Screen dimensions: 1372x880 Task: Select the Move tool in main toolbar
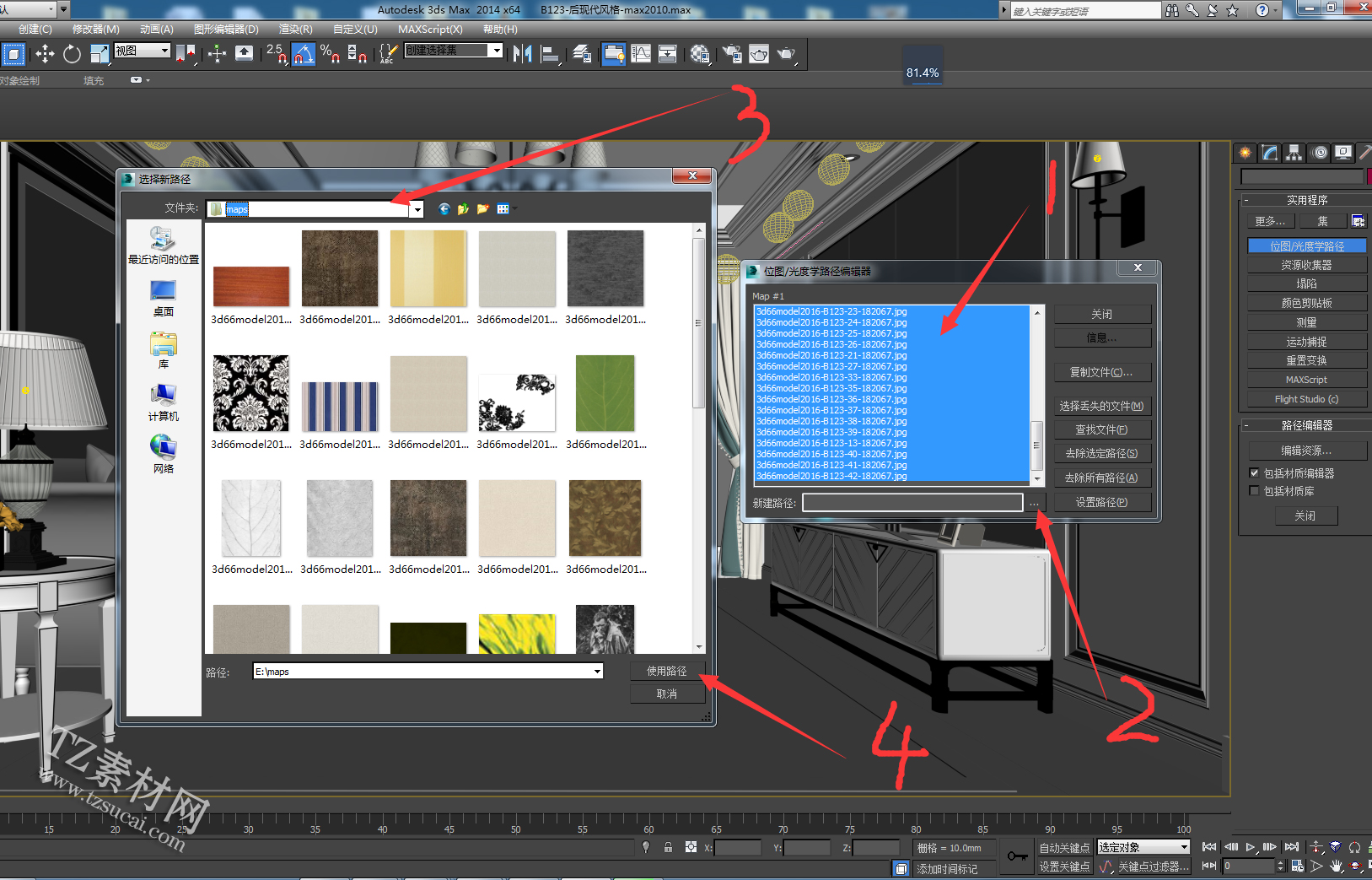click(45, 54)
